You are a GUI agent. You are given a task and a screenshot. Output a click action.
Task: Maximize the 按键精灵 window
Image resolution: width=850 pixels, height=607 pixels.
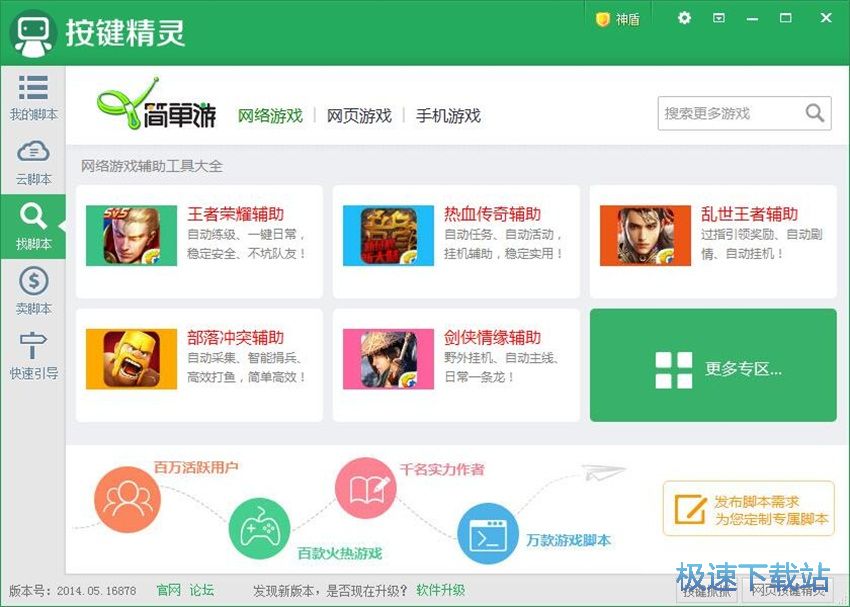pyautogui.click(x=785, y=18)
